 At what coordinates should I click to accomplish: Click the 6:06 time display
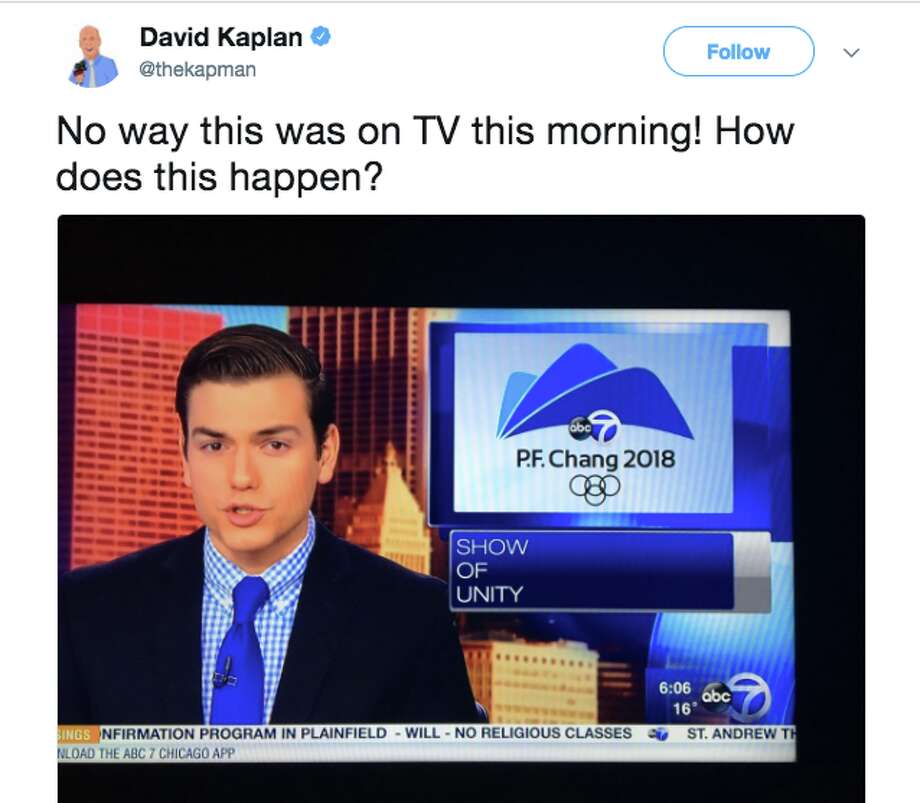[x=675, y=687]
